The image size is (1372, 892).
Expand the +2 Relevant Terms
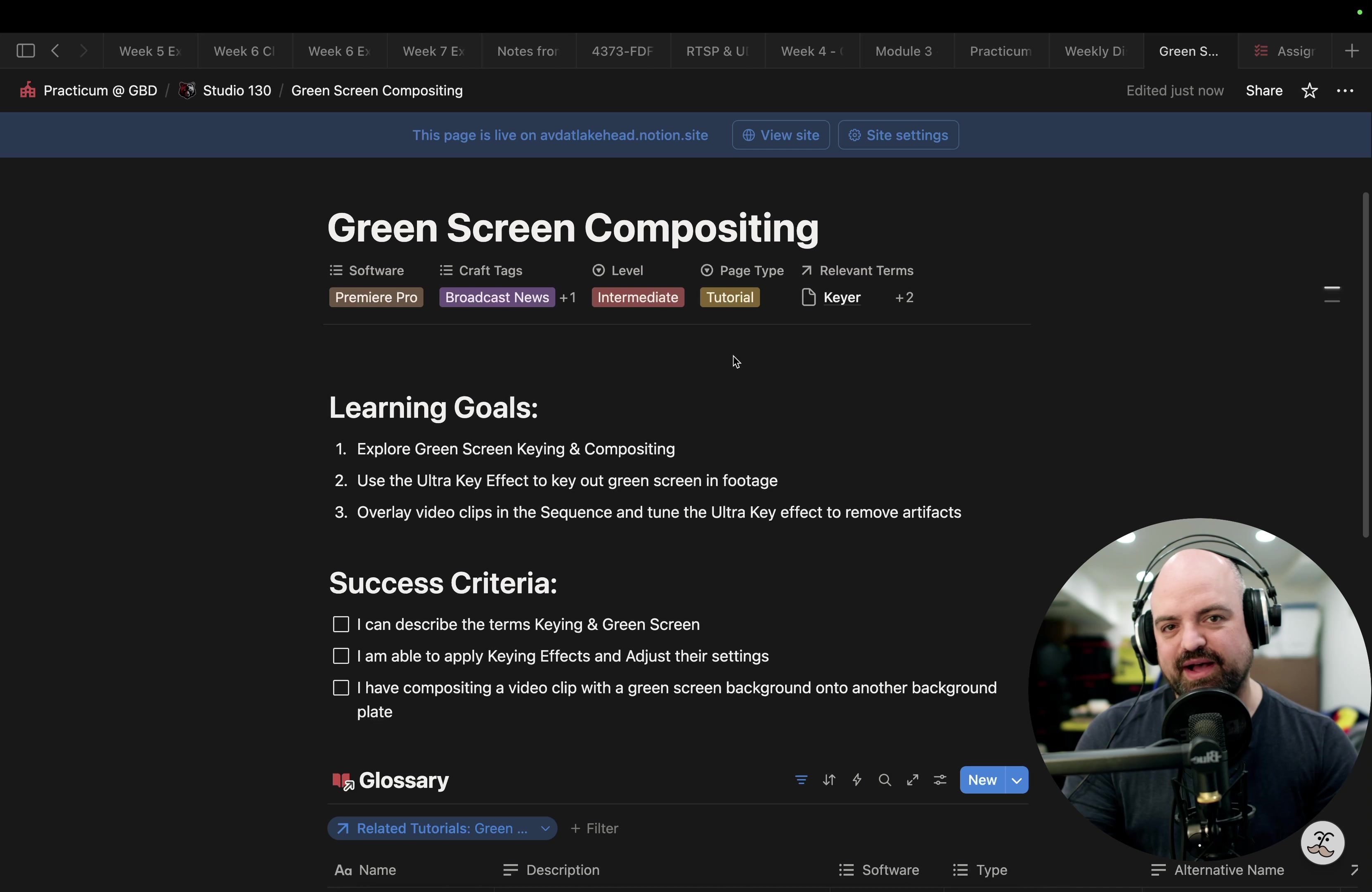[x=904, y=297]
